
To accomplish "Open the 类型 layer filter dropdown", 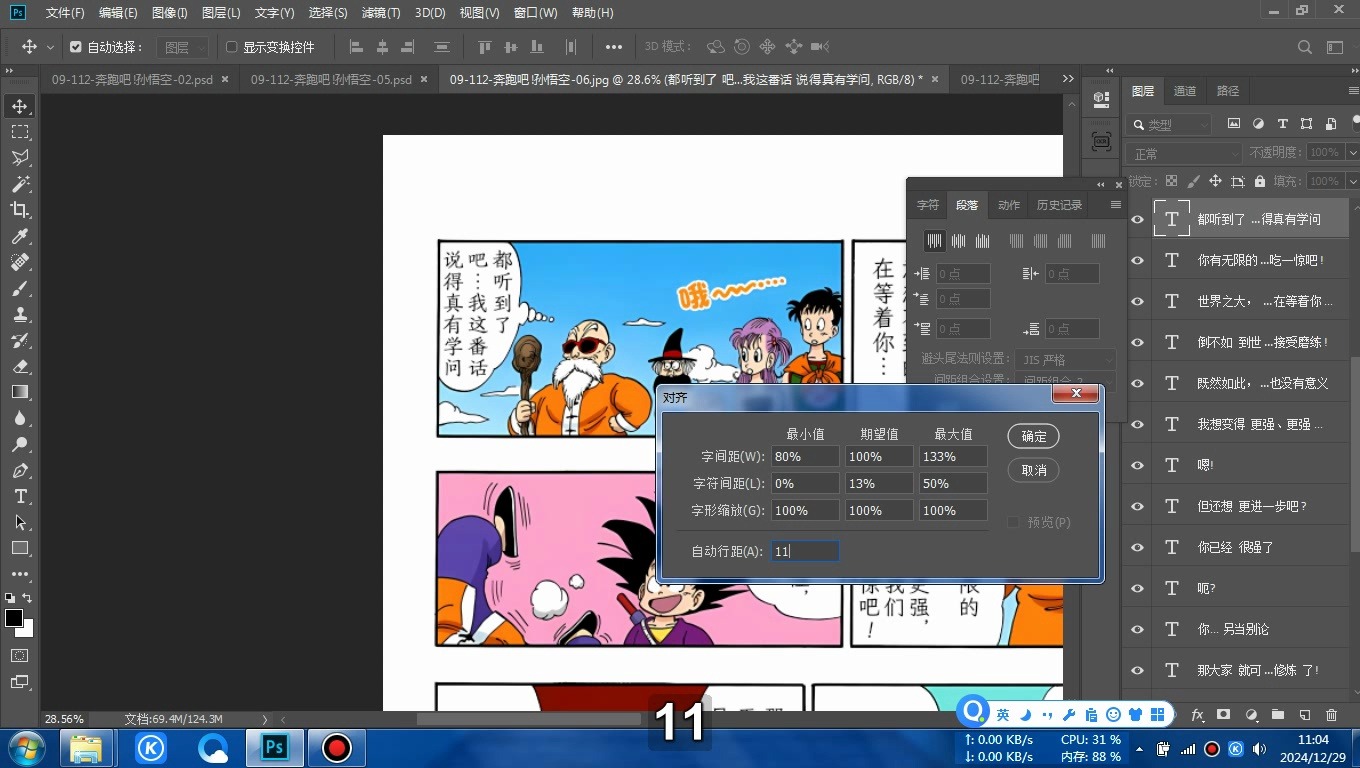I will point(1168,124).
